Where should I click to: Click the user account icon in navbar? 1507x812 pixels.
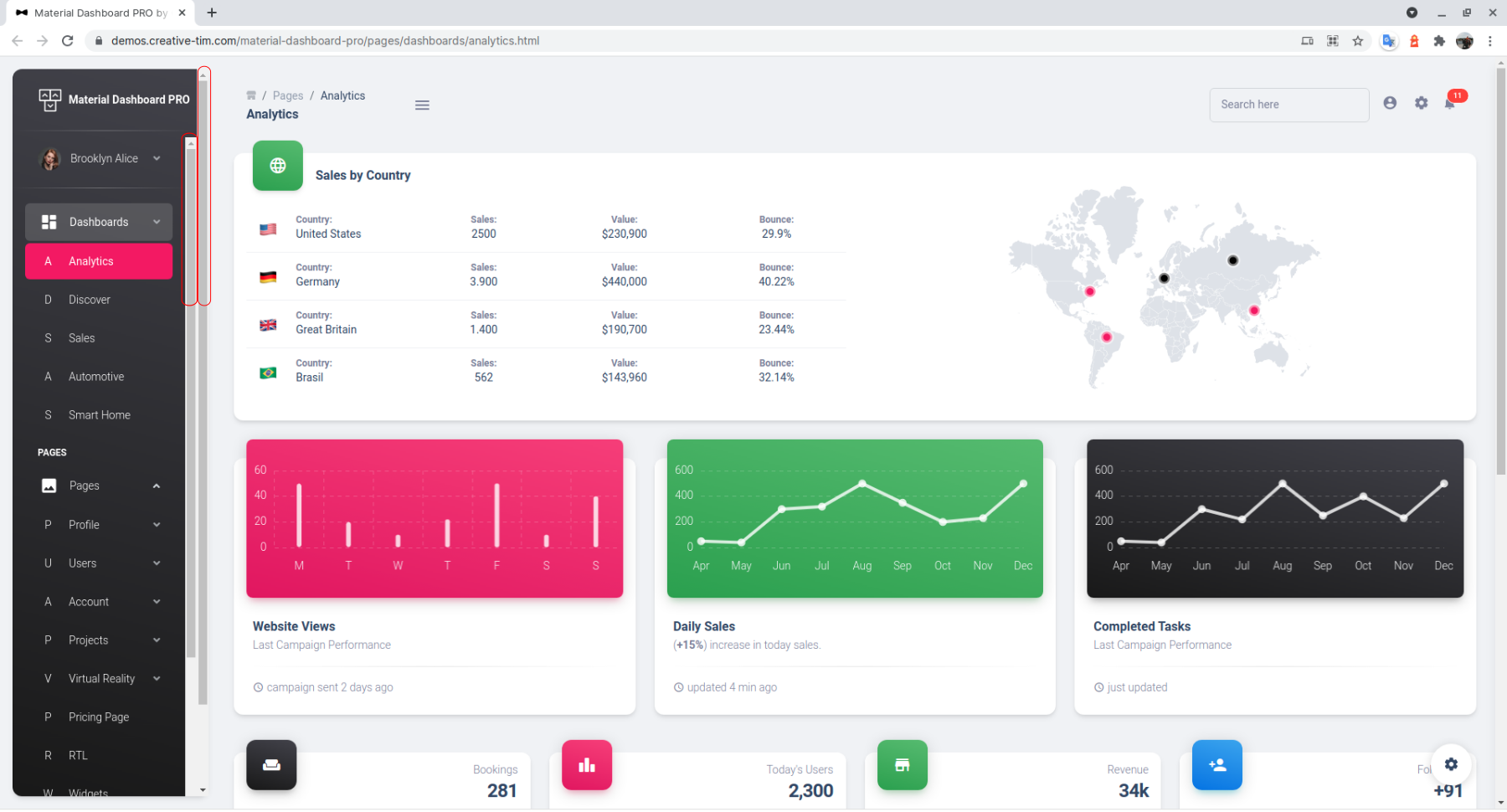coord(1390,103)
